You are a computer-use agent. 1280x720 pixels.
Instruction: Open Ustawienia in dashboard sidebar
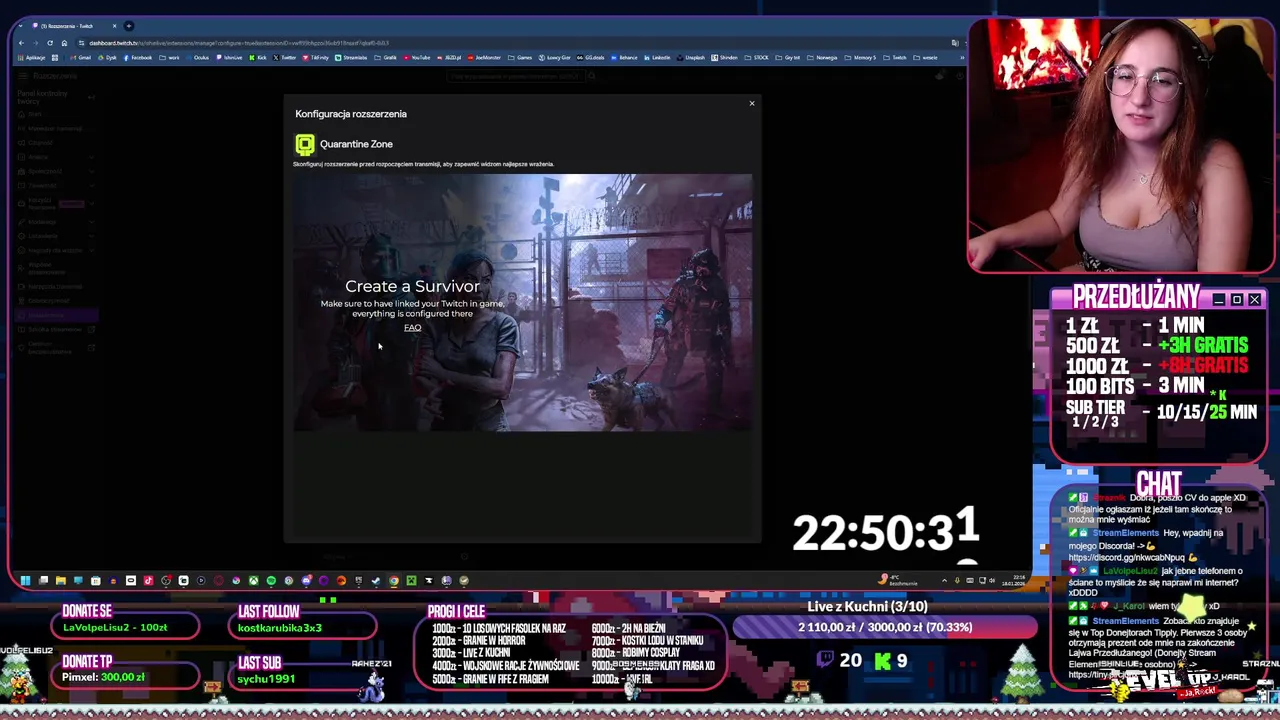pyautogui.click(x=55, y=236)
